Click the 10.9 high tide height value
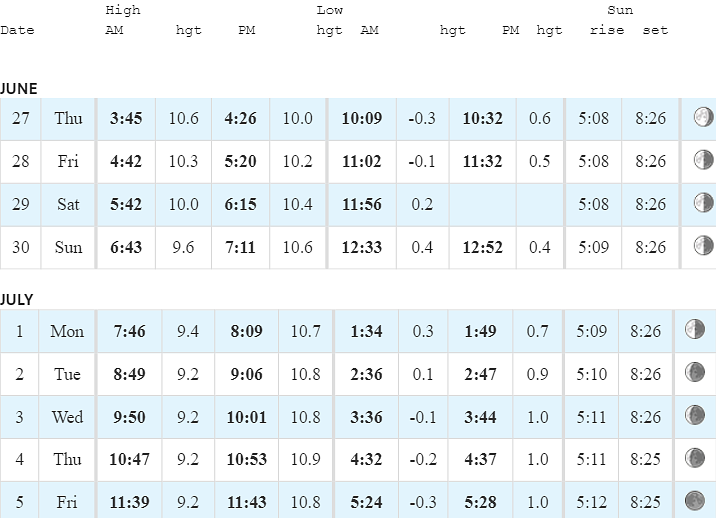716x518 pixels. (305, 460)
